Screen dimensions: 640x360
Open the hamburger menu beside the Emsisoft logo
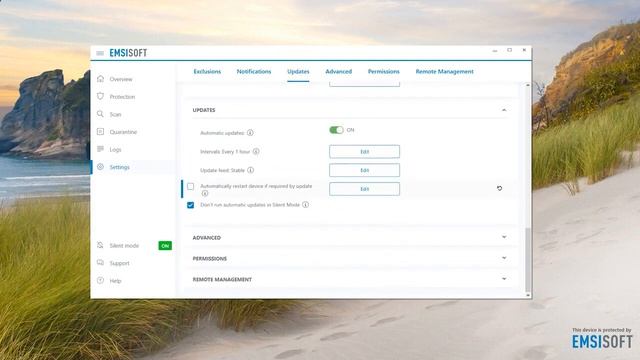(x=100, y=53)
